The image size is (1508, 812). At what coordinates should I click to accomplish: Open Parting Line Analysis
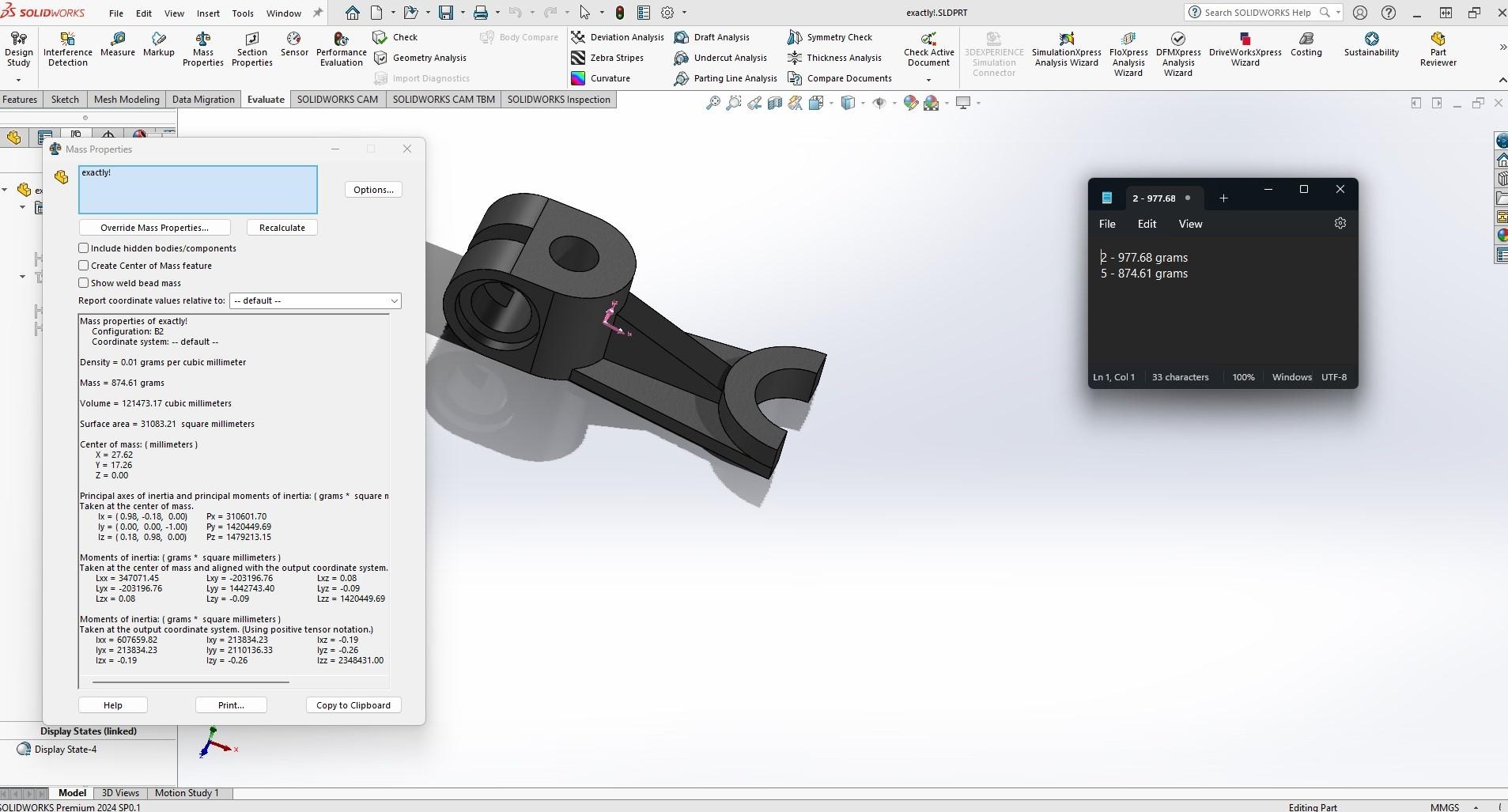(x=726, y=78)
